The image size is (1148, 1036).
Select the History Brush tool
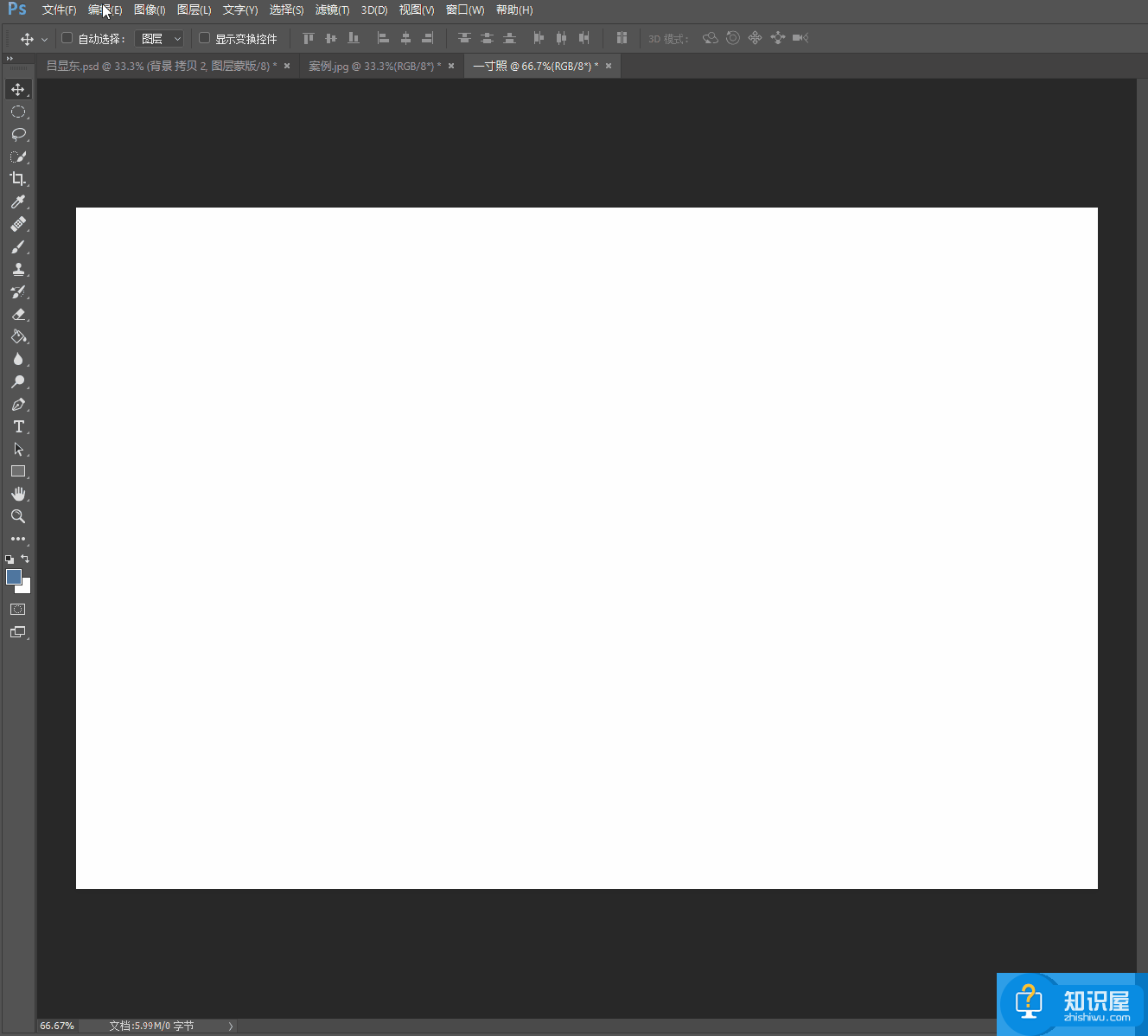pos(18,291)
